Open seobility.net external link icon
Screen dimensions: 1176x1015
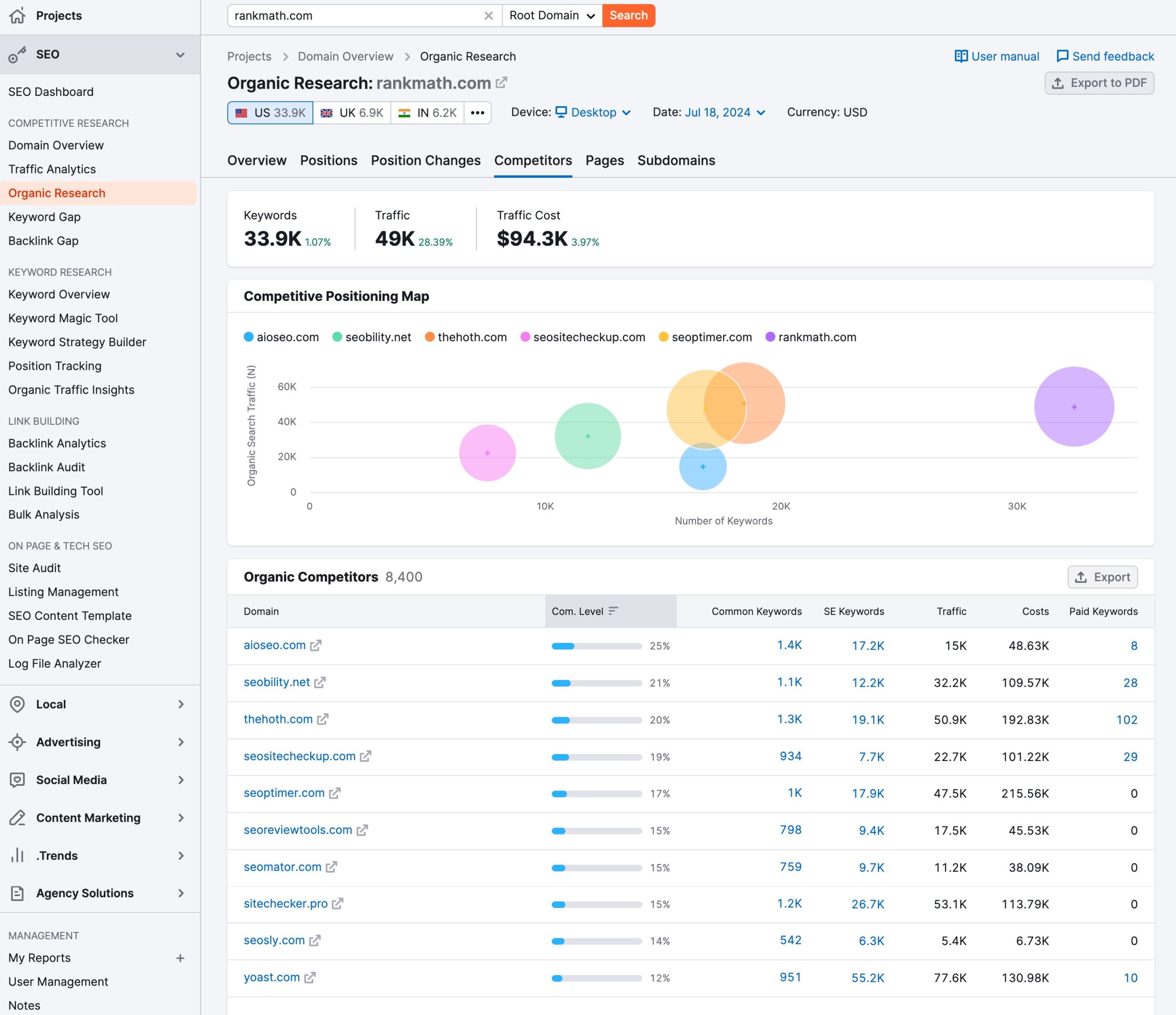(320, 682)
